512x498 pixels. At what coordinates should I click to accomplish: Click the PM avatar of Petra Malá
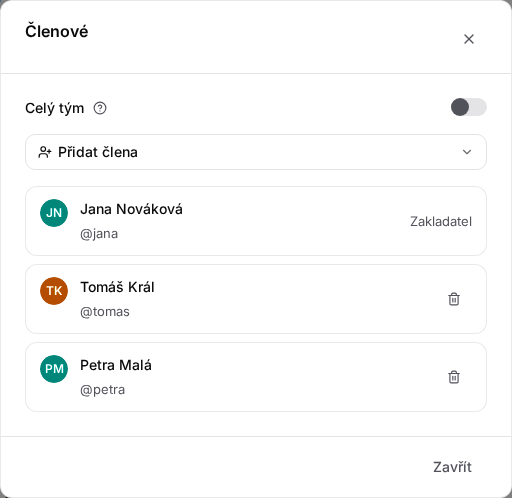point(54,369)
